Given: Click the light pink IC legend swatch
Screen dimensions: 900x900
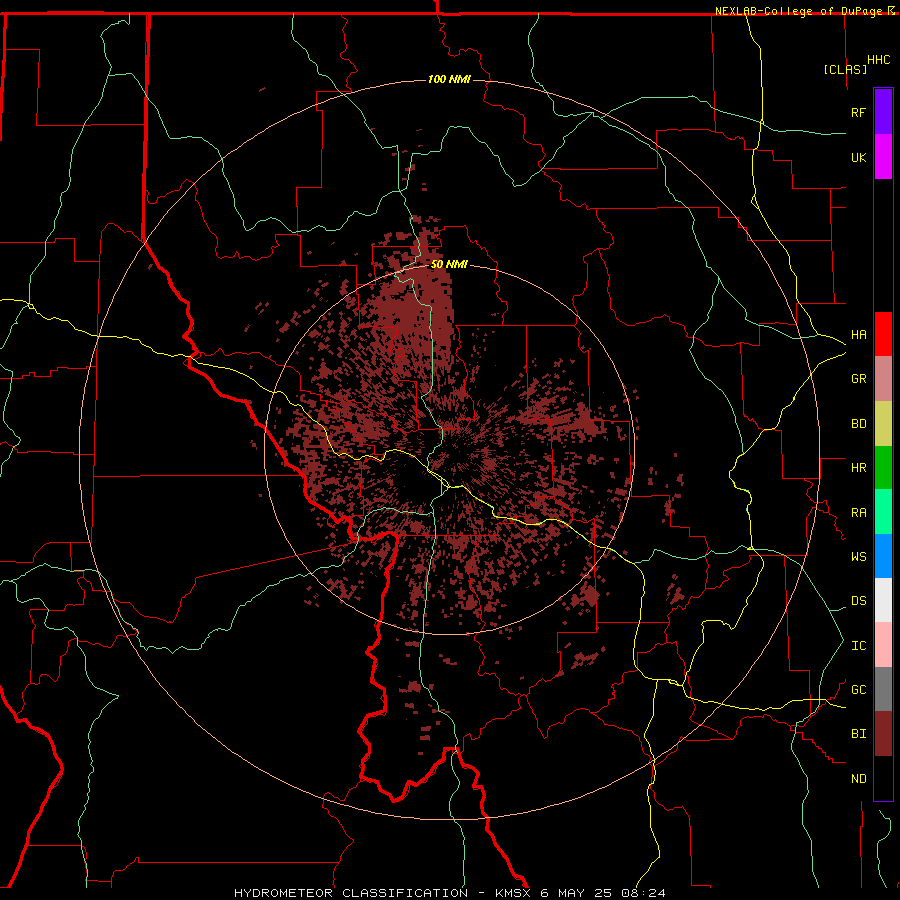Looking at the screenshot, I should pos(883,645).
